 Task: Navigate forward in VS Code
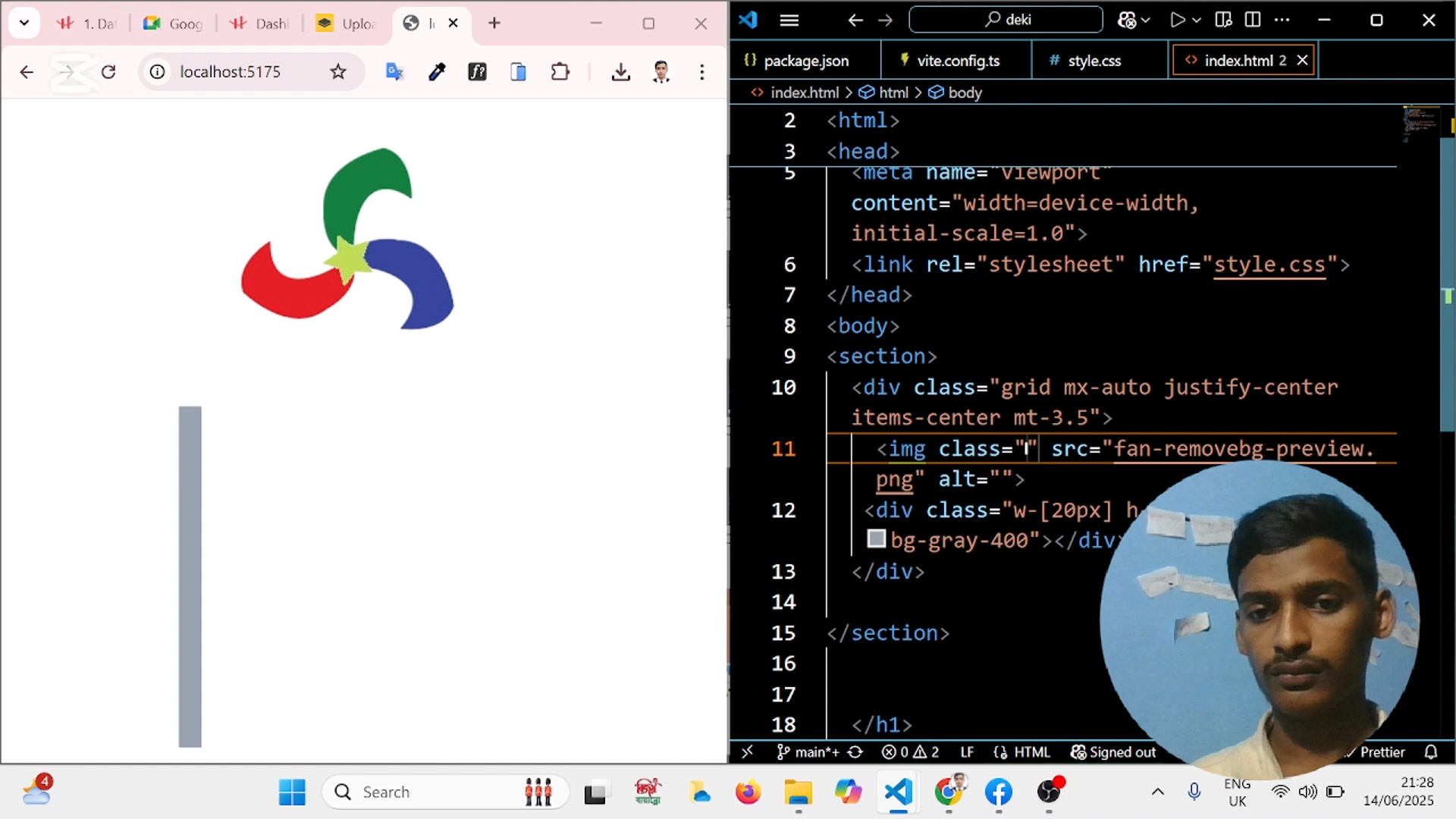886,20
